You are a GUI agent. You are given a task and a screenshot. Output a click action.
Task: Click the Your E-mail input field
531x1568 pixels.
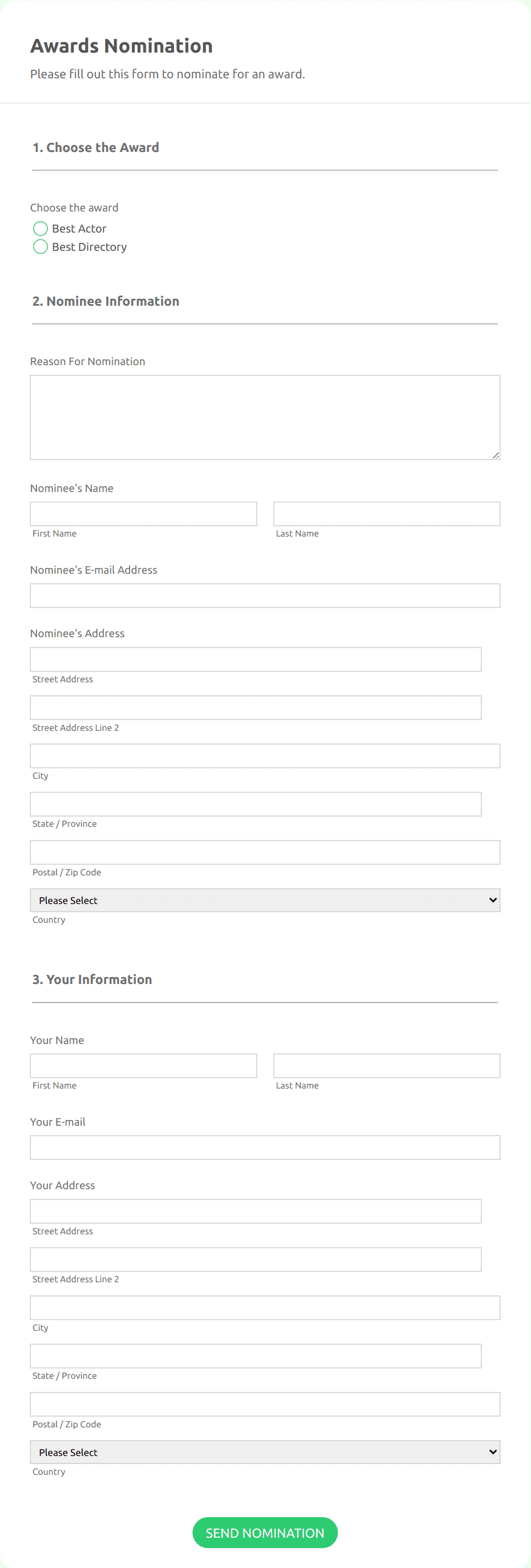264,1147
